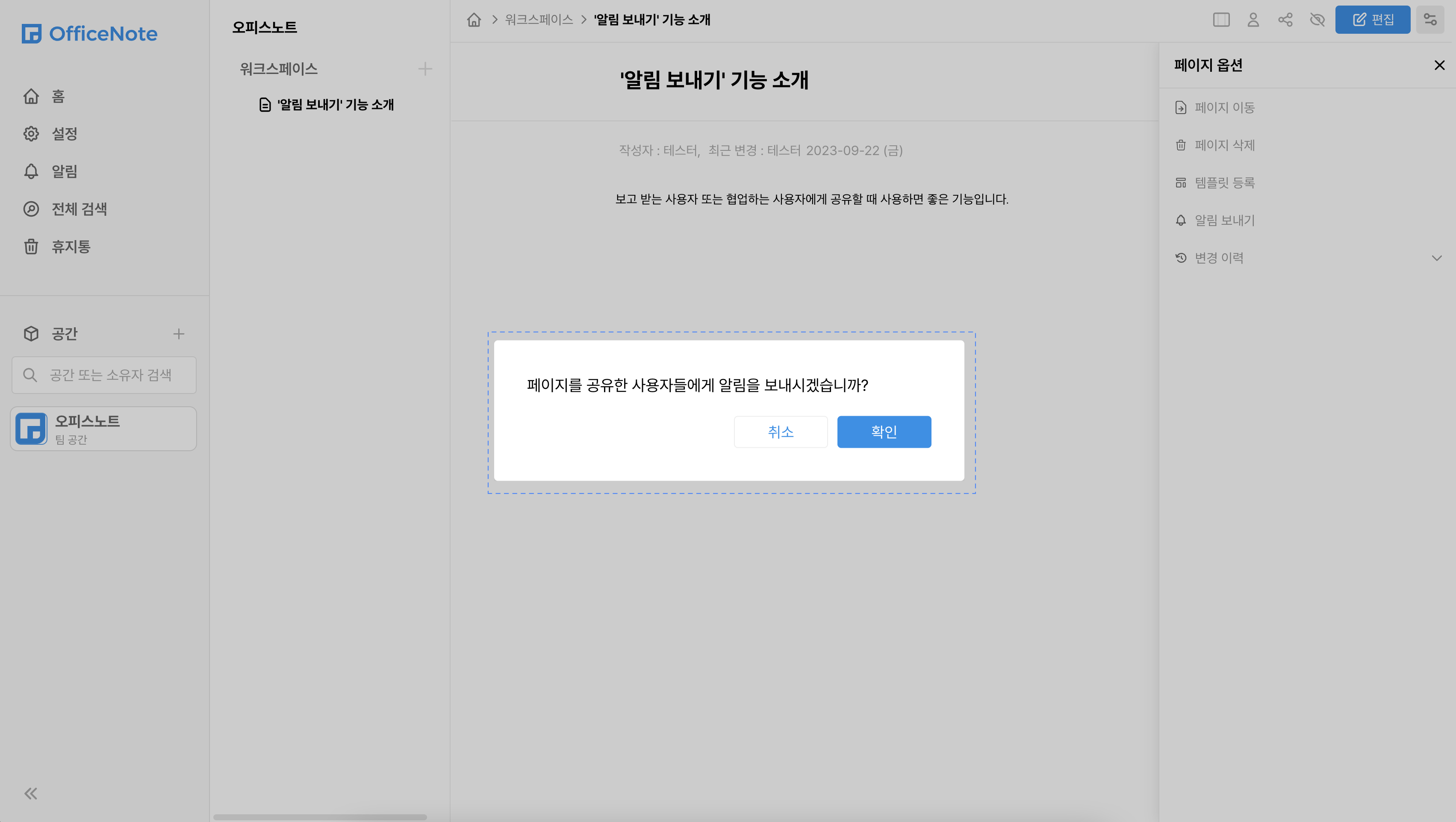This screenshot has height=822, width=1456.
Task: Open the user members icon in toolbar
Action: click(x=1253, y=20)
